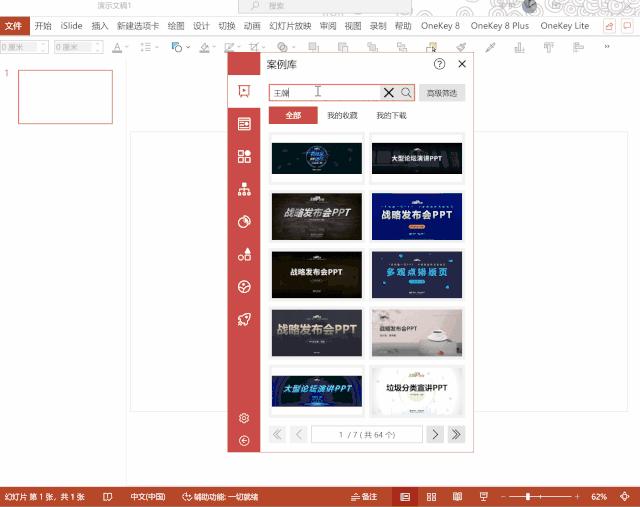The image size is (640, 507).
Task: Go to the next results page
Action: tap(435, 434)
